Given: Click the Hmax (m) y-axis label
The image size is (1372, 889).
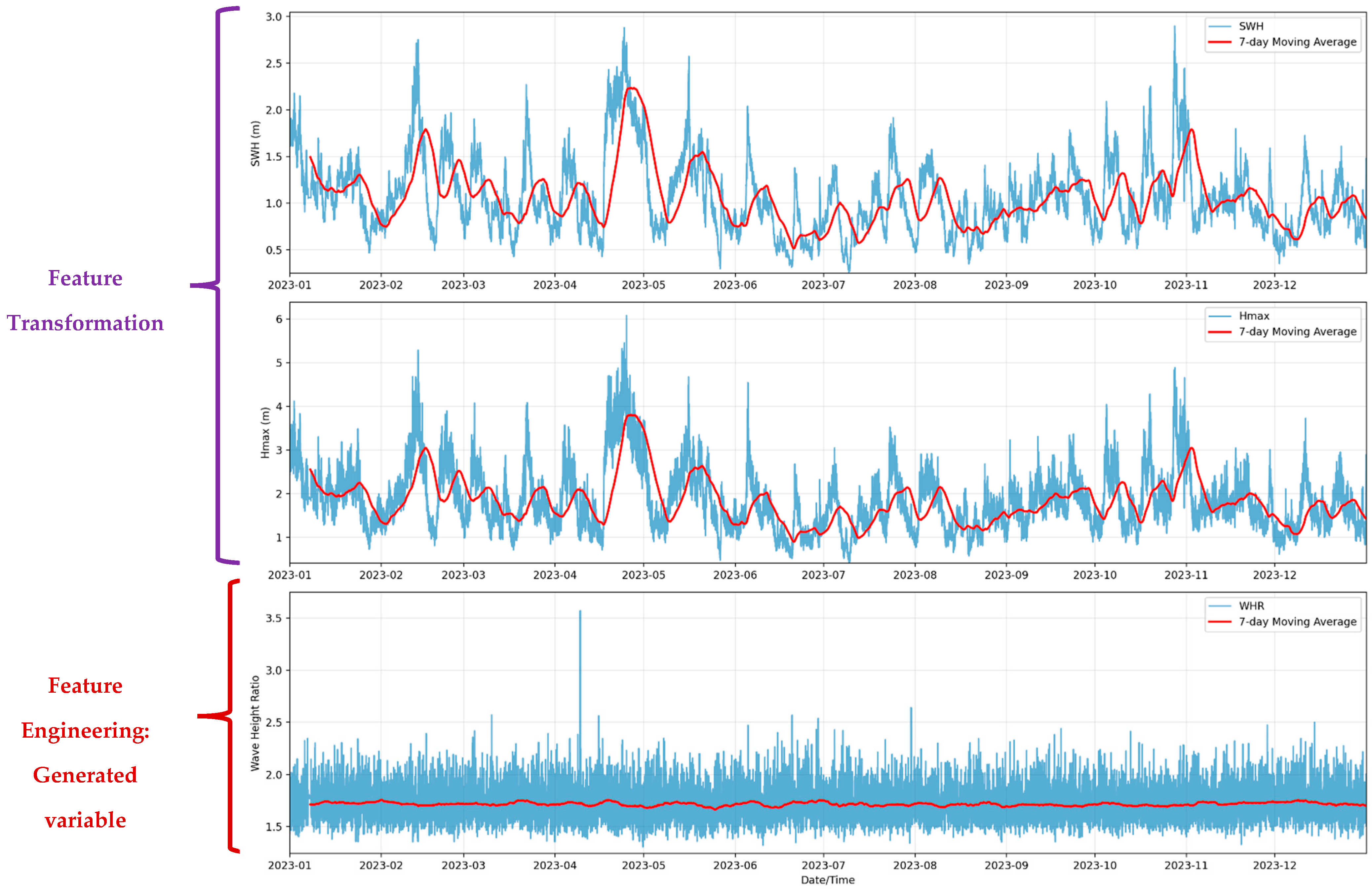Looking at the screenshot, I should pyautogui.click(x=265, y=433).
